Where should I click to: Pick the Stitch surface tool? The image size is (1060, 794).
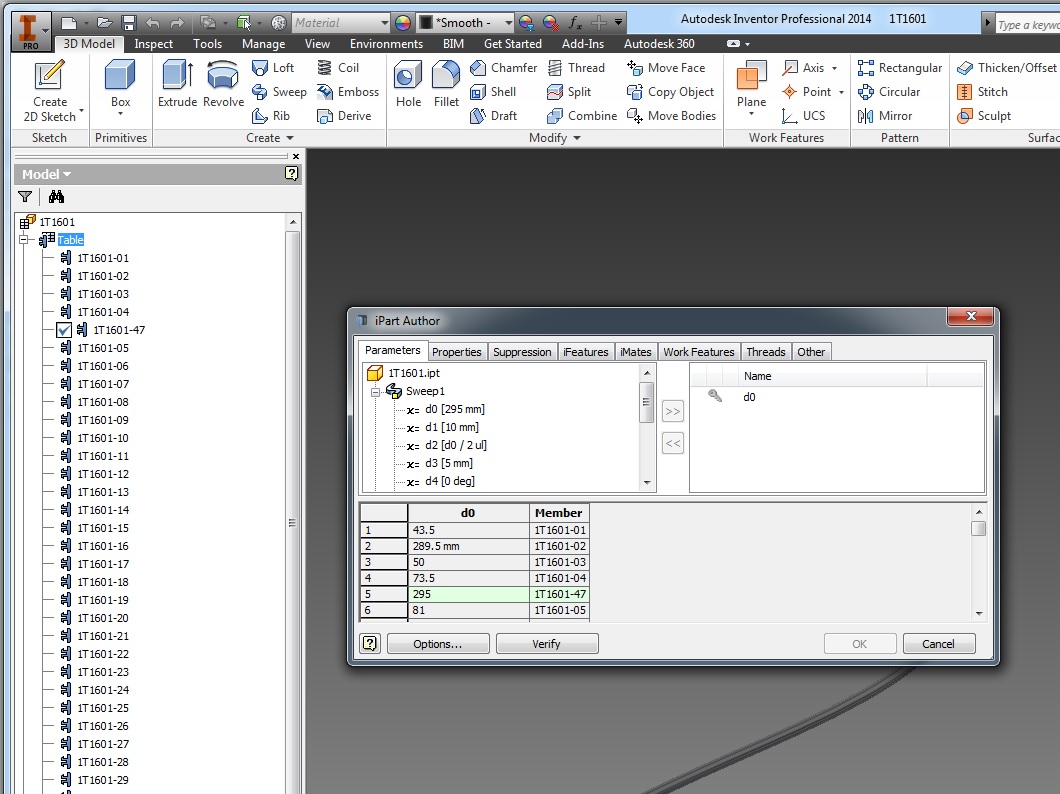pos(982,92)
